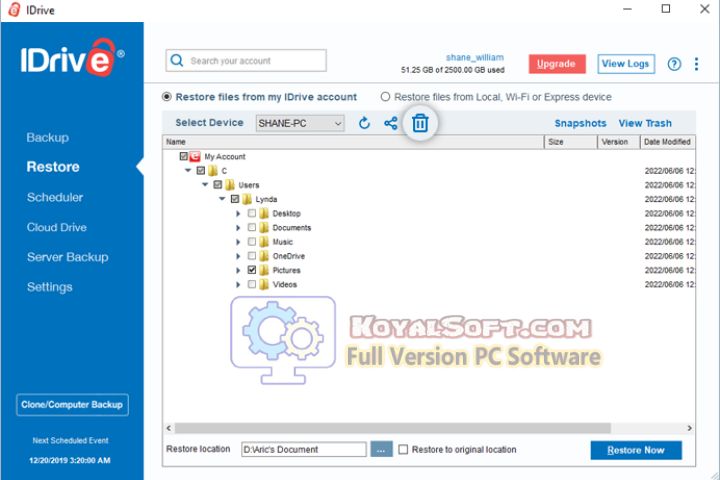The width and height of the screenshot is (720, 480).
Task: Click the IDrive logo in sidebar
Action: coord(72,58)
